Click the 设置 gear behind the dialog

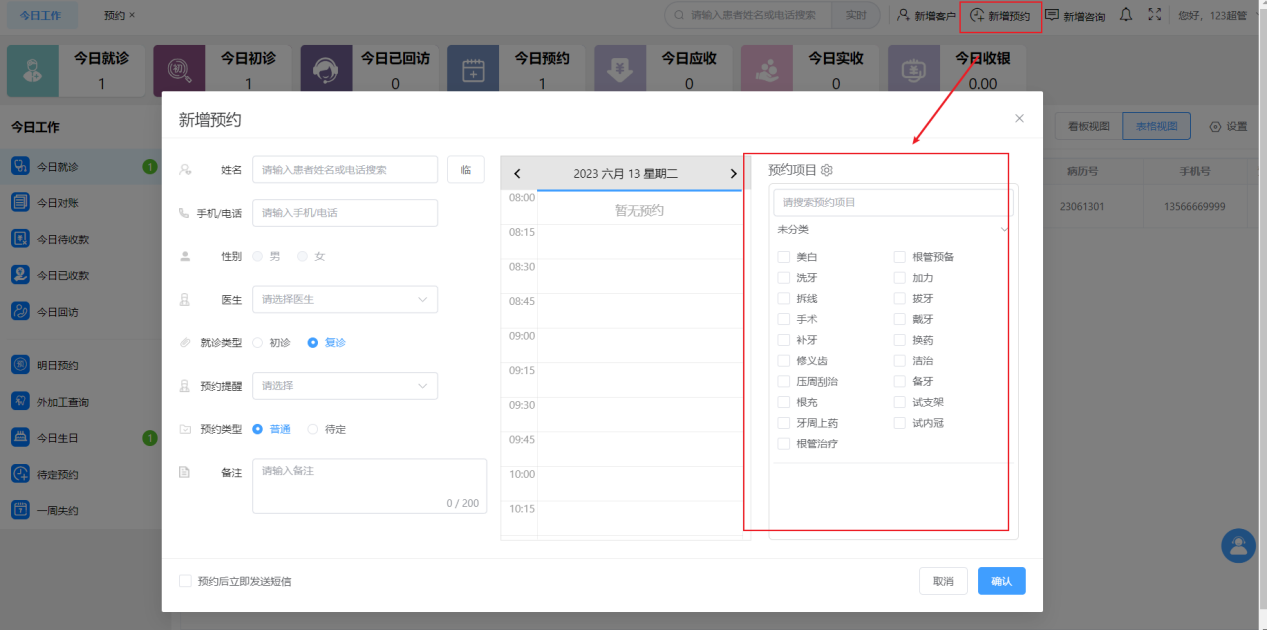point(1215,127)
